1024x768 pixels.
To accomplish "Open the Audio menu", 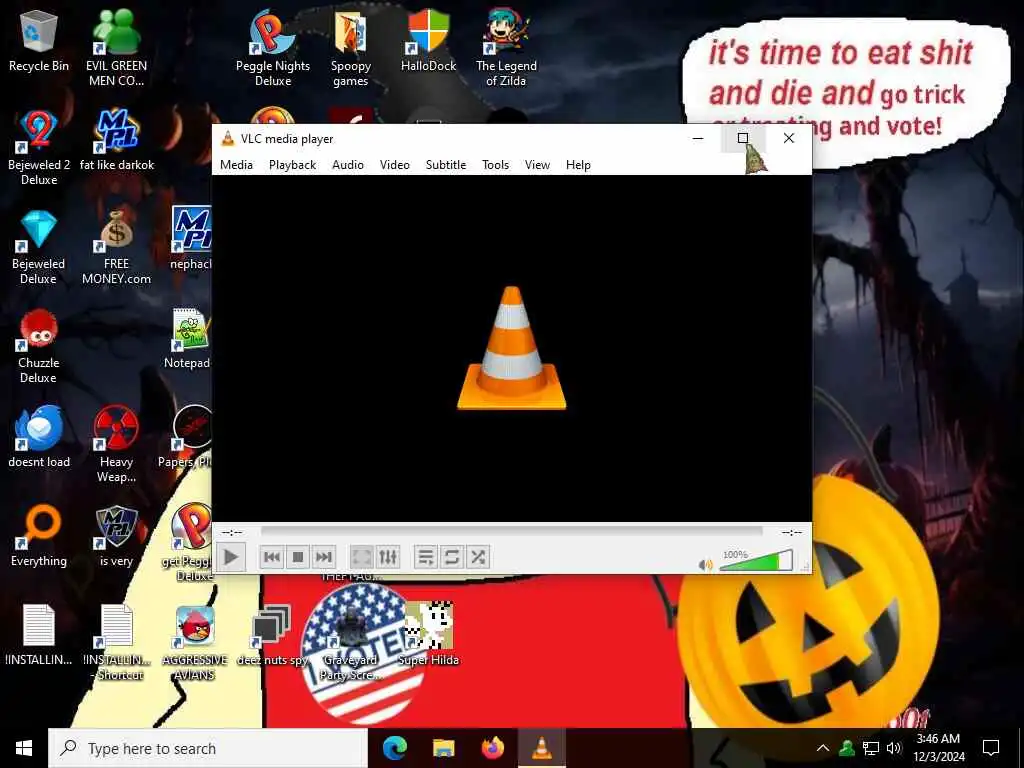I will [347, 165].
